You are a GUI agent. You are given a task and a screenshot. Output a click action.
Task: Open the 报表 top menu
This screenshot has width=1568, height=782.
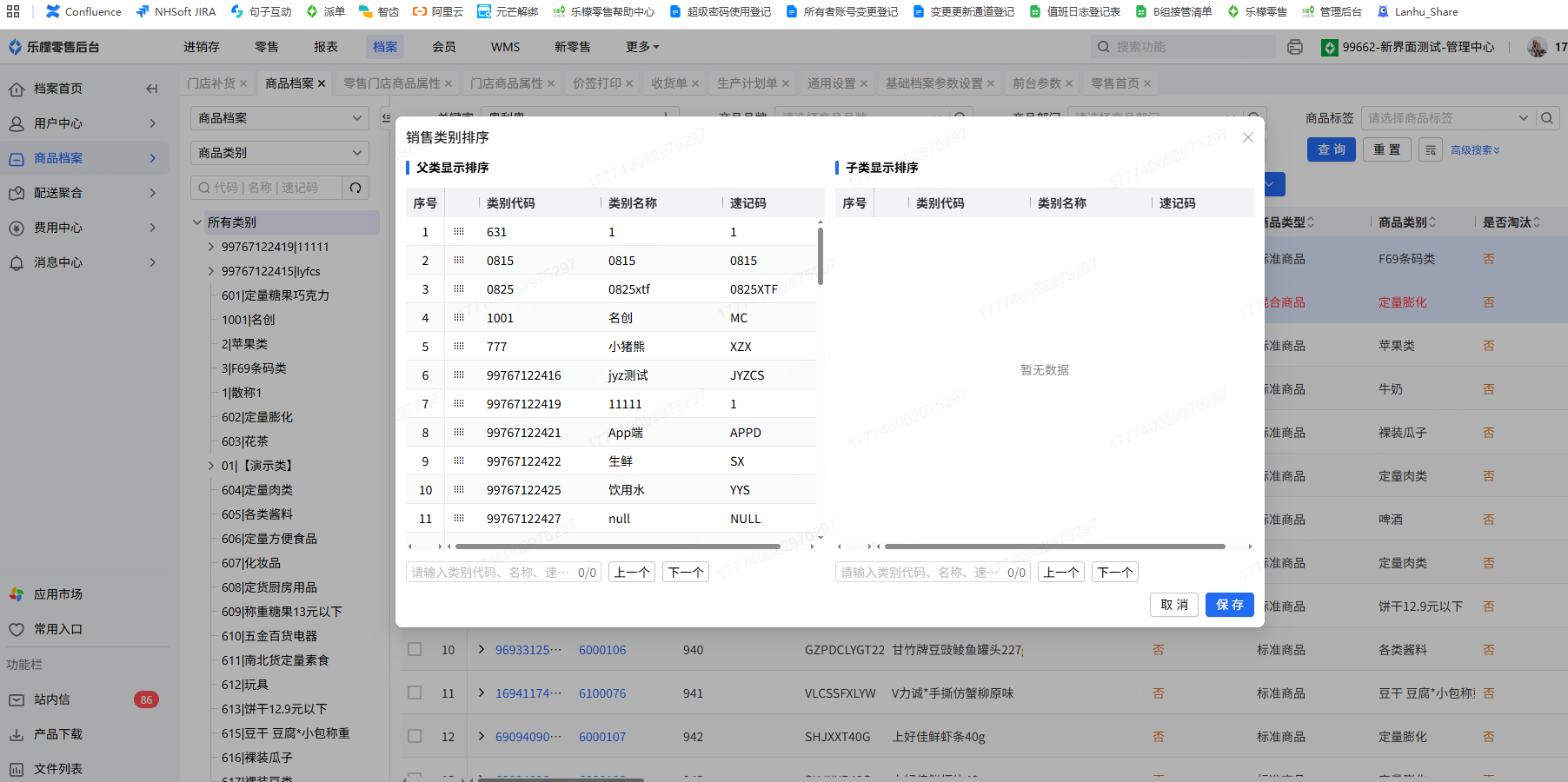[x=326, y=47]
